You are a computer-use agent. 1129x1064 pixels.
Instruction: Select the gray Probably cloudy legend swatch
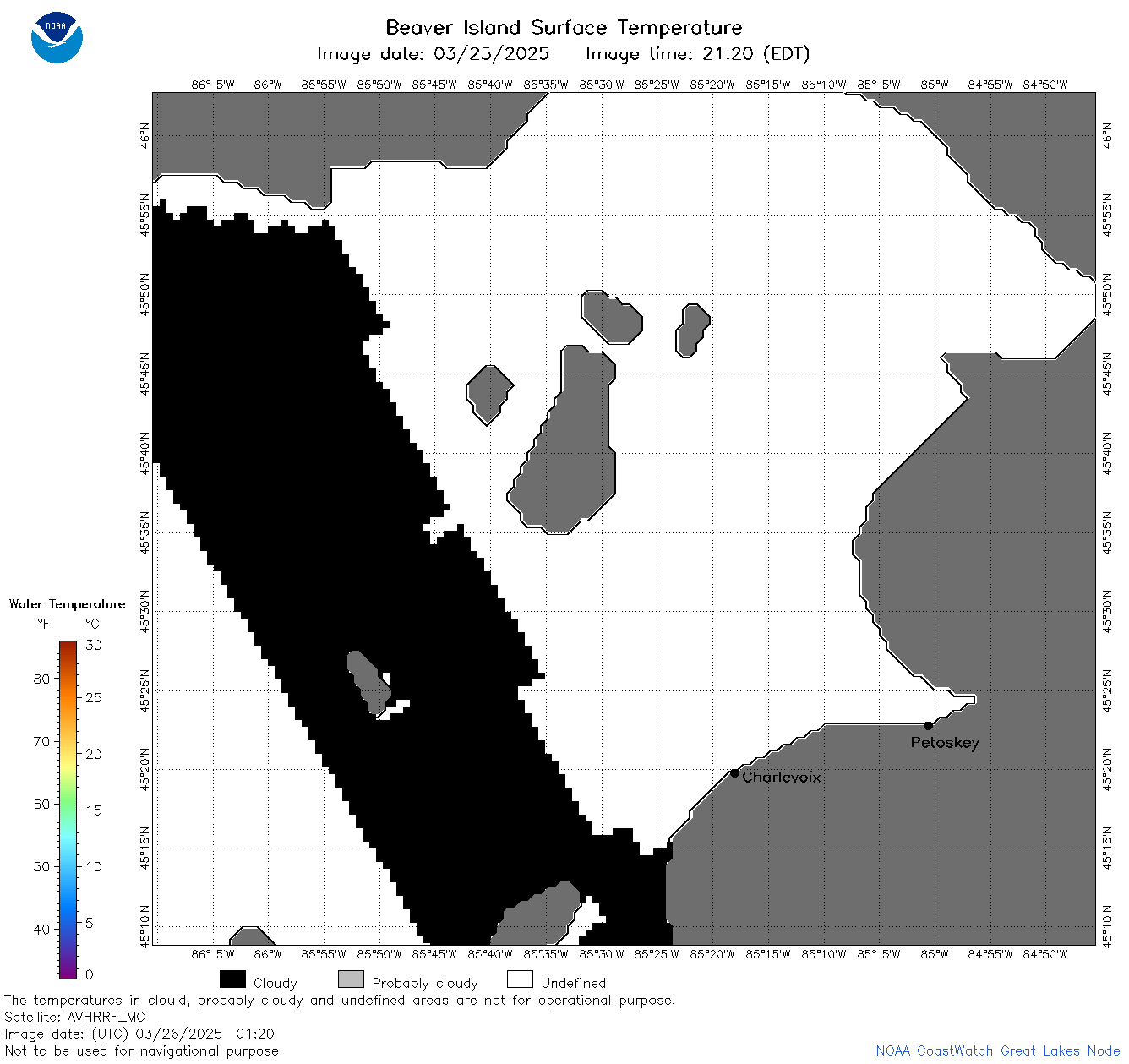tap(351, 979)
